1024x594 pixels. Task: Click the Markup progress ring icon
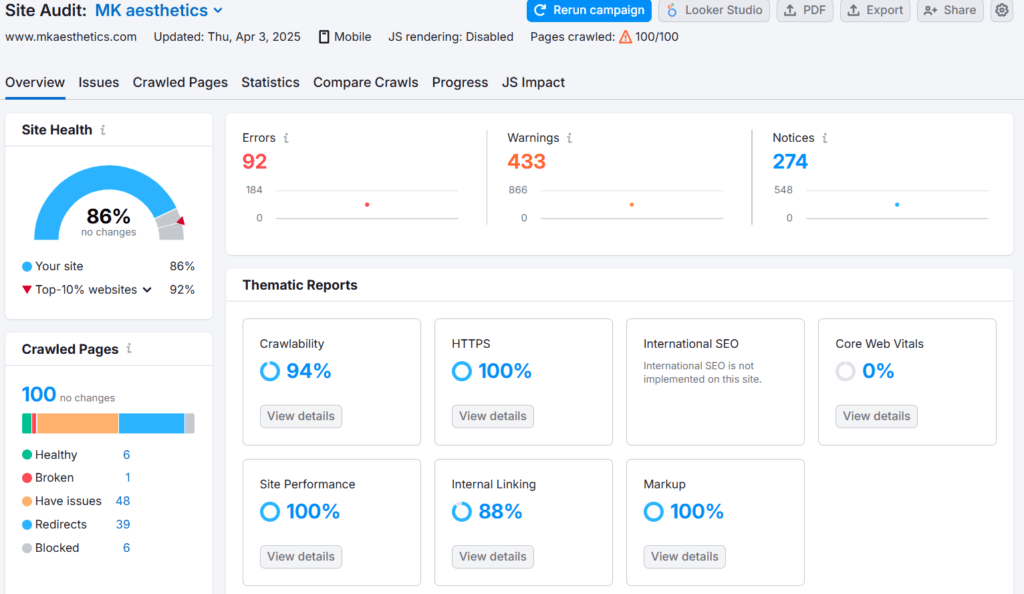pyautogui.click(x=653, y=511)
